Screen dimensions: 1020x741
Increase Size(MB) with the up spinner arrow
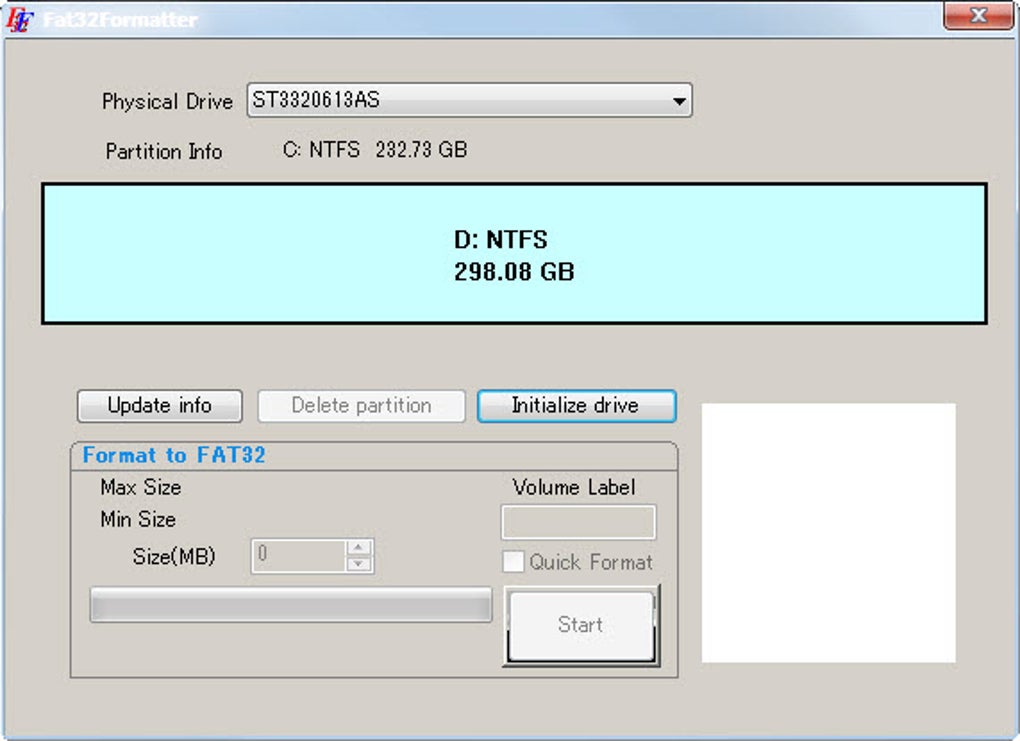358,547
